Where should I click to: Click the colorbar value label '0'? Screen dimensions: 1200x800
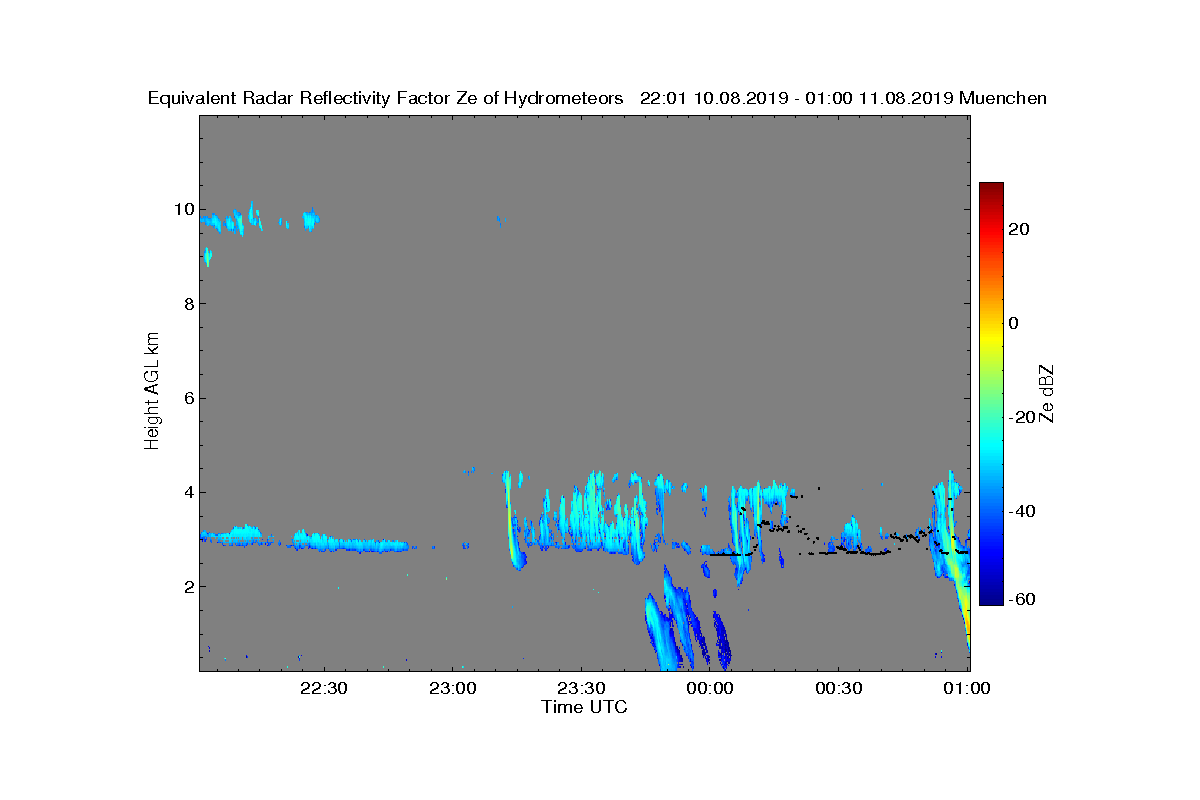coord(1015,323)
